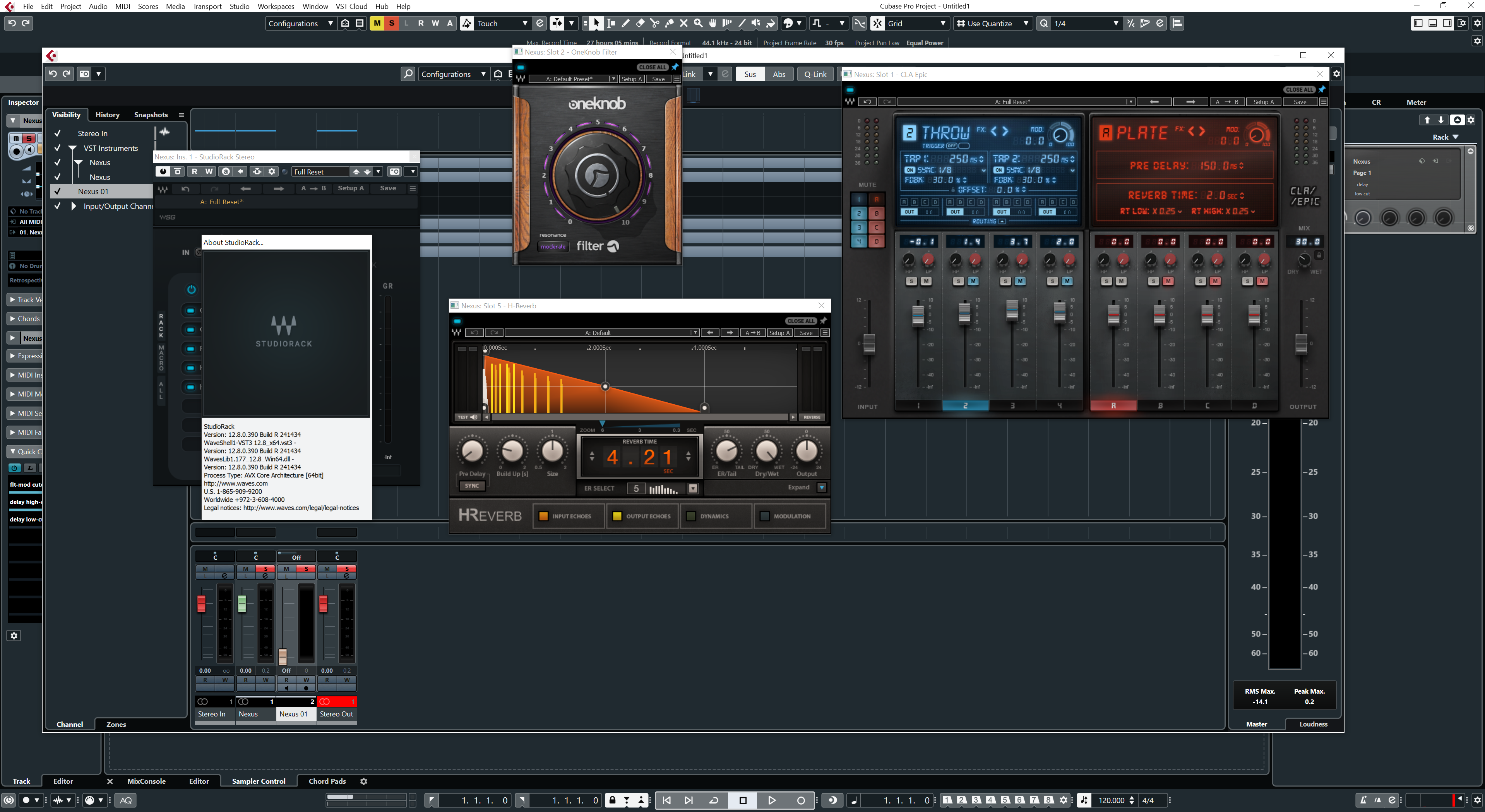Click the 4.21 reverb time display
Screen dimensions: 1485x812
tap(640, 458)
